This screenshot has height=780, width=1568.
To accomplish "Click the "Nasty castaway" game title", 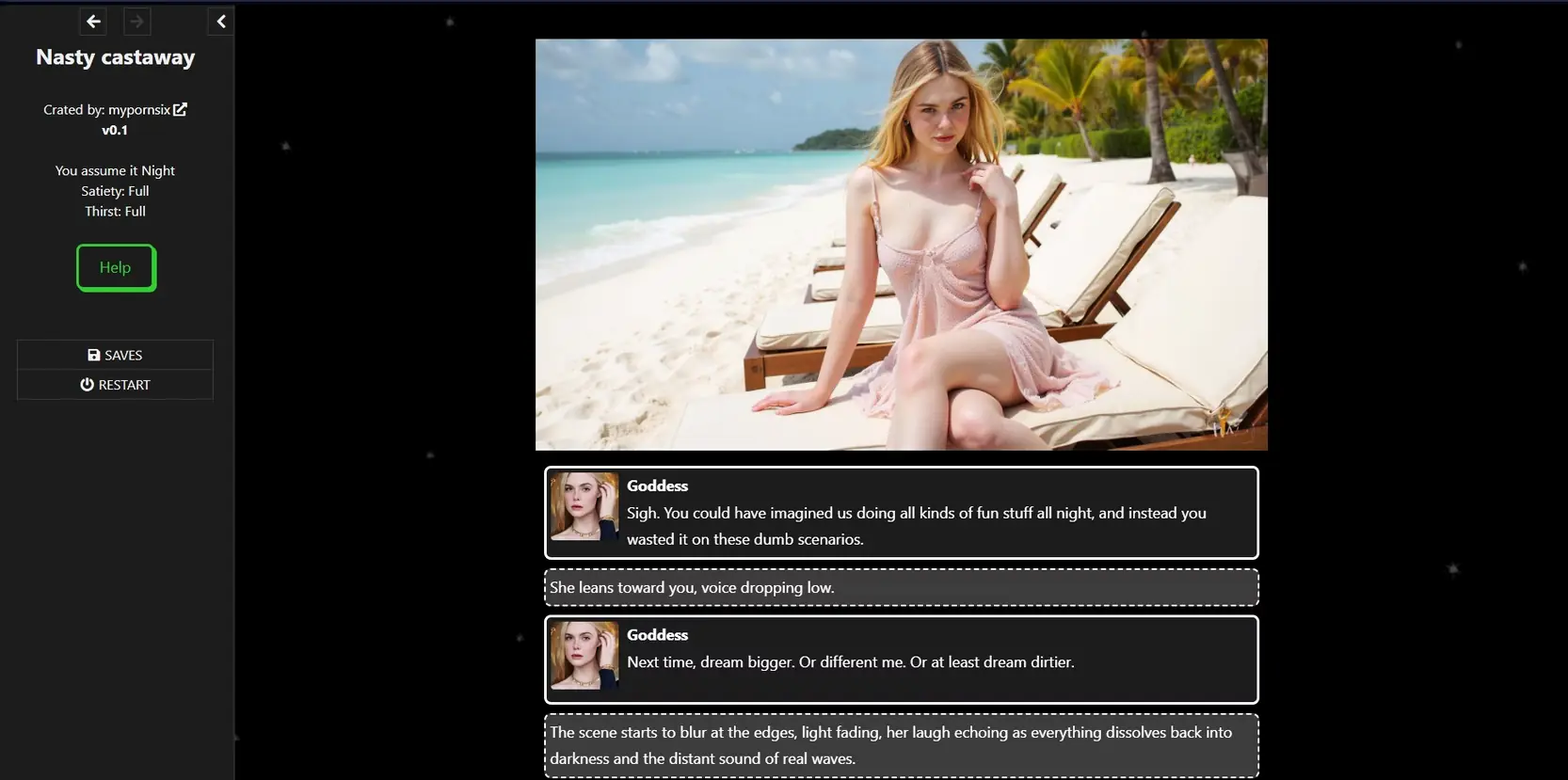I will tap(115, 57).
